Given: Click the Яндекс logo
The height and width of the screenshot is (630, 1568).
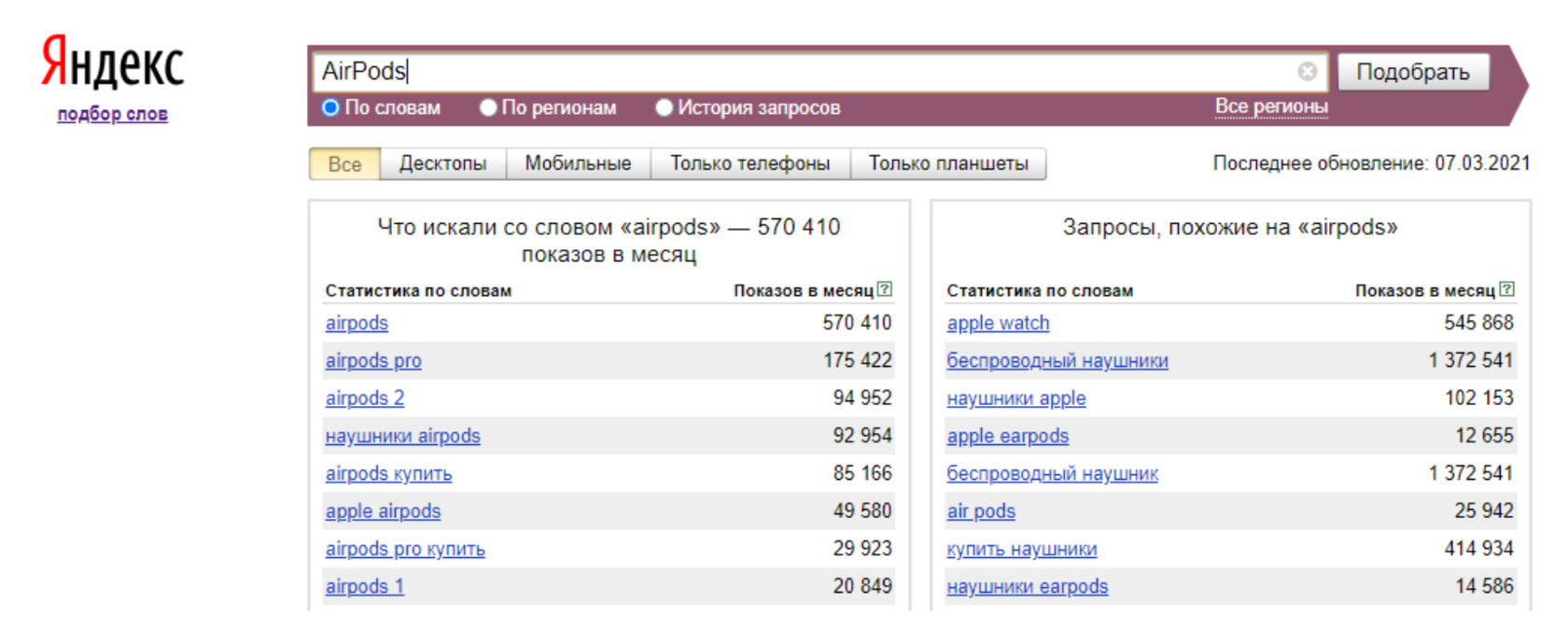Looking at the screenshot, I should tap(112, 63).
